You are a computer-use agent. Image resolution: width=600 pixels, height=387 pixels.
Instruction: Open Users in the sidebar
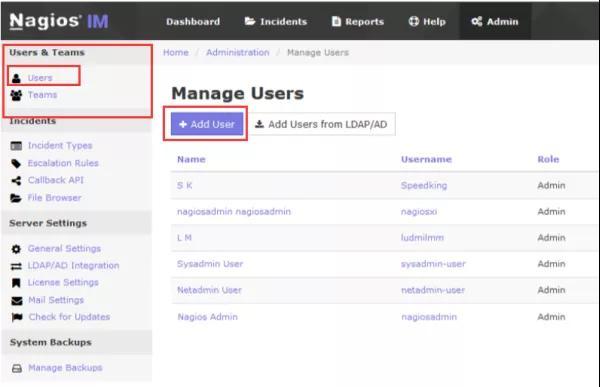40,78
